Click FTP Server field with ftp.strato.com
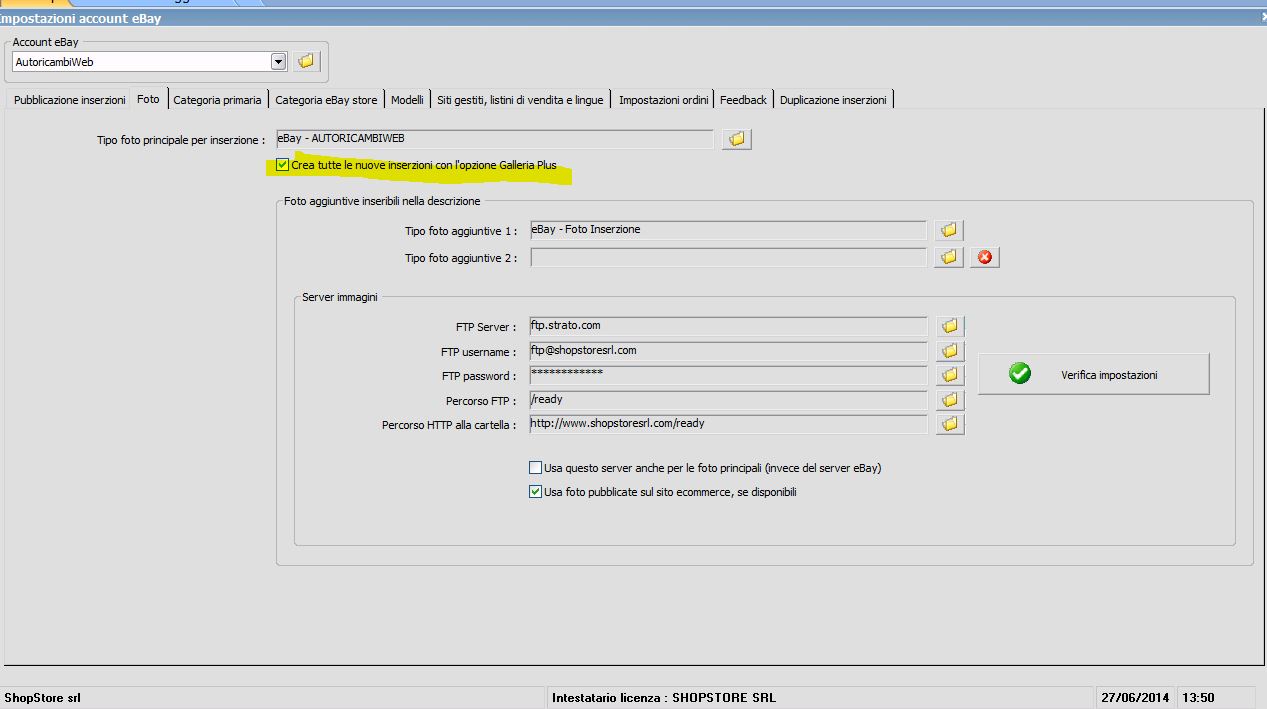Screen dimensions: 1267x709 [728, 326]
